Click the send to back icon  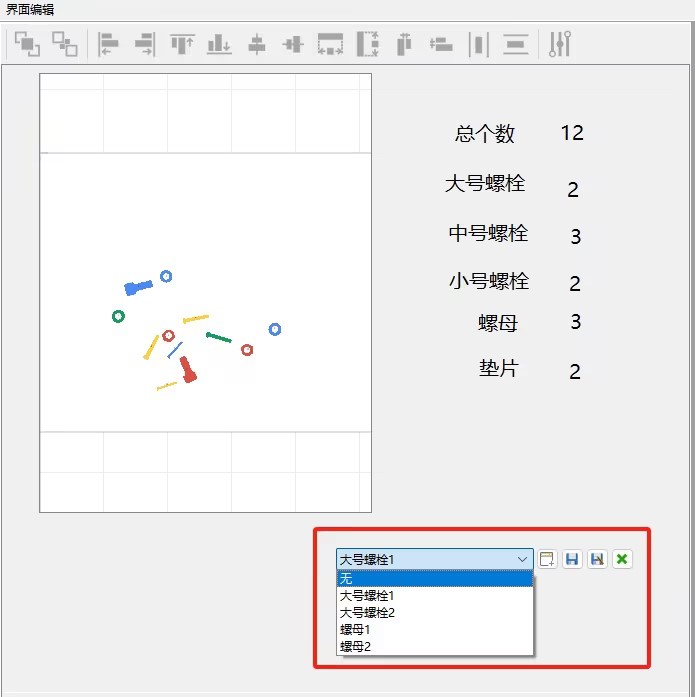[64, 44]
